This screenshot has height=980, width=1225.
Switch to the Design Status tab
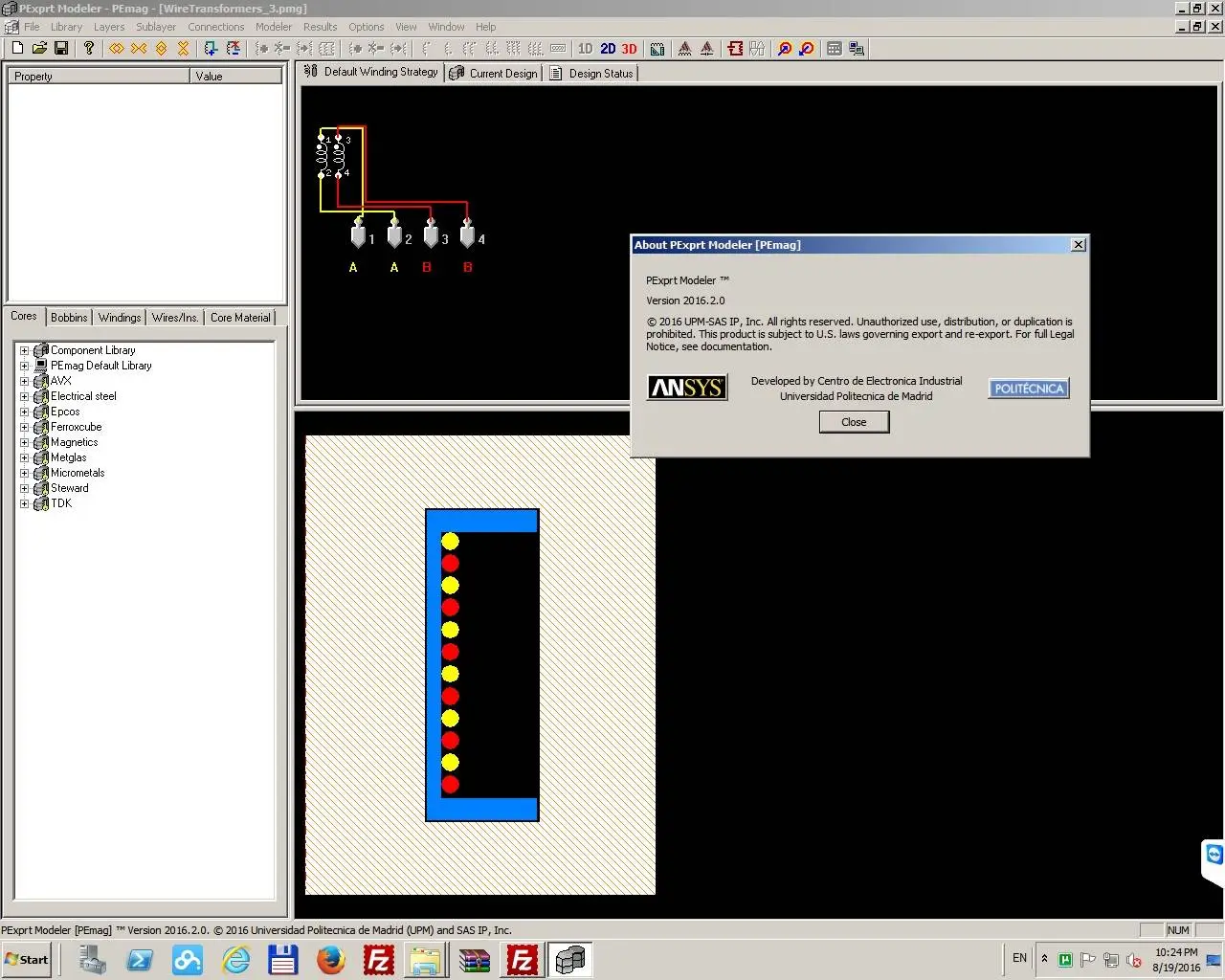(x=591, y=73)
